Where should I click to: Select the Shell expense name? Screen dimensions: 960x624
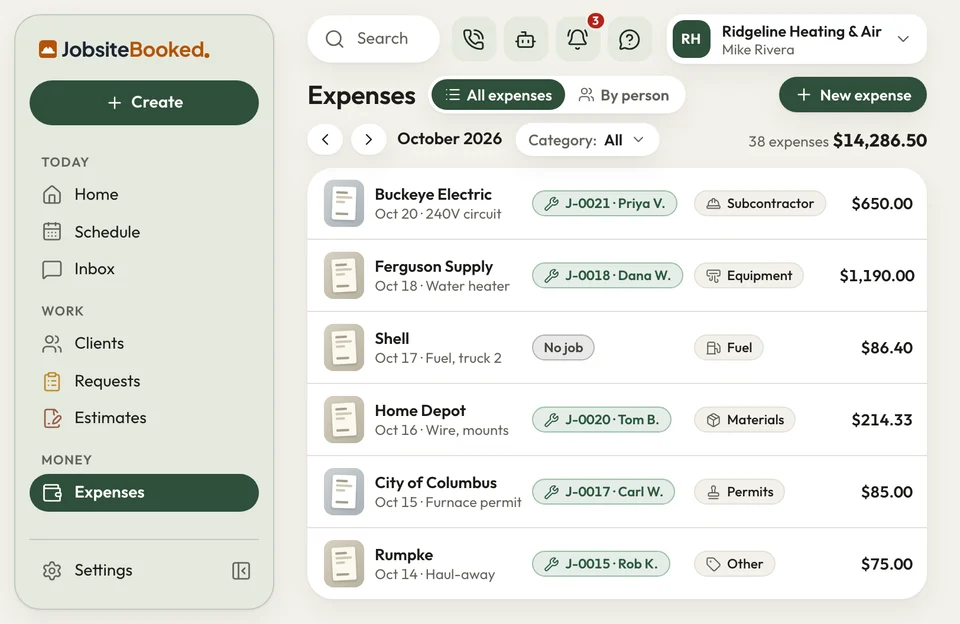392,339
